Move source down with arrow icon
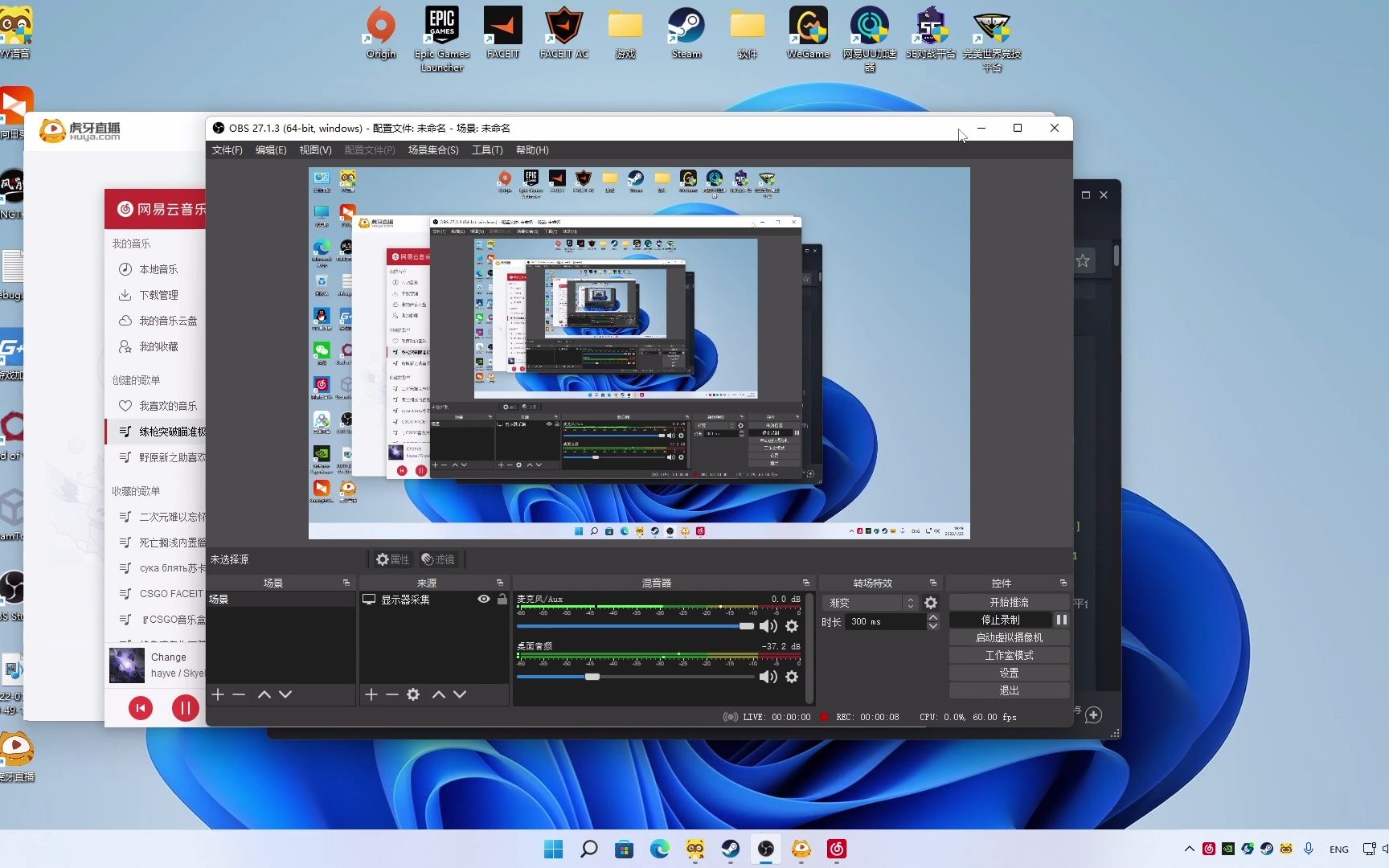Viewport: 1389px width, 868px height. pyautogui.click(x=460, y=694)
